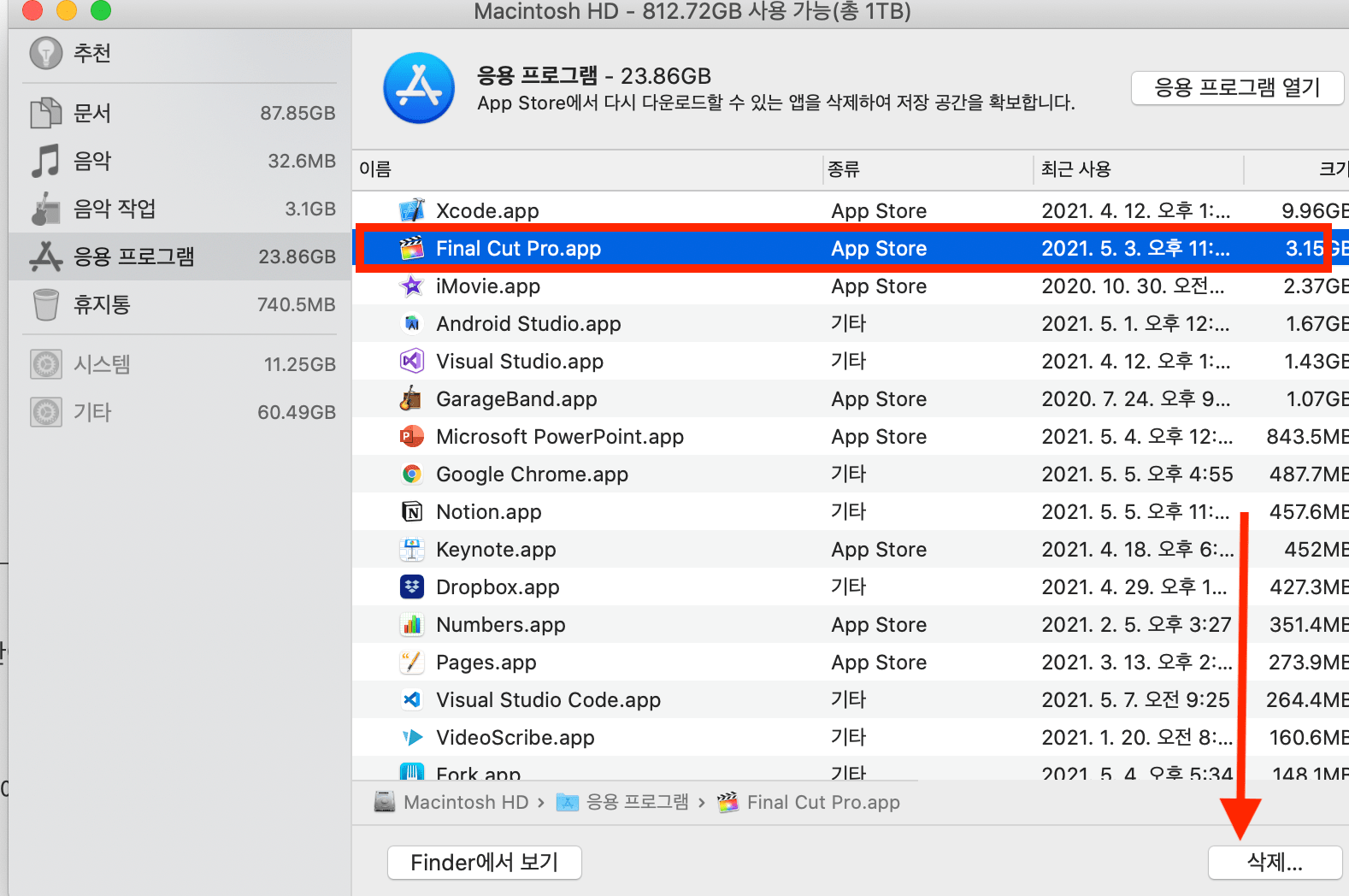The height and width of the screenshot is (896, 1349).
Task: Select Notion.app in the list
Action: click(489, 511)
